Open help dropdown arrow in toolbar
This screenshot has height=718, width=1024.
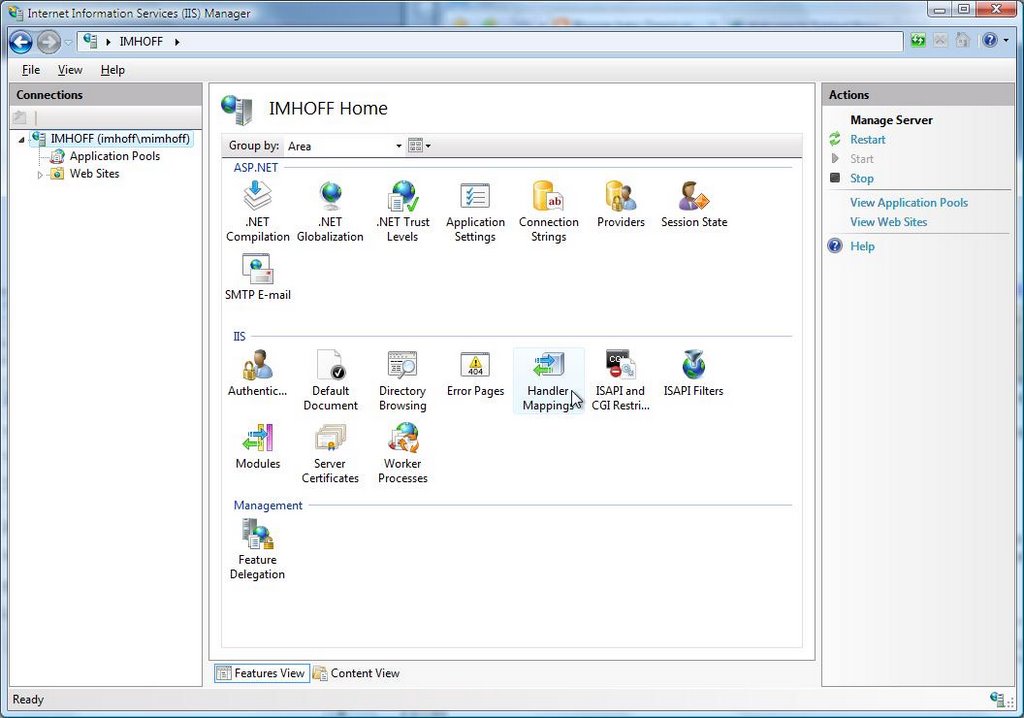(x=1006, y=41)
